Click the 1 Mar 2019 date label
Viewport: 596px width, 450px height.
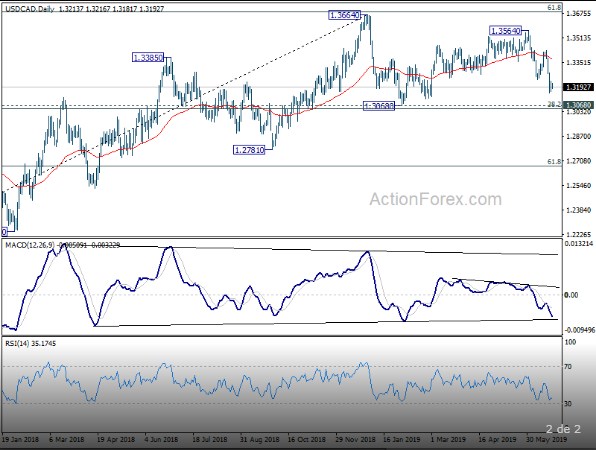pos(448,439)
